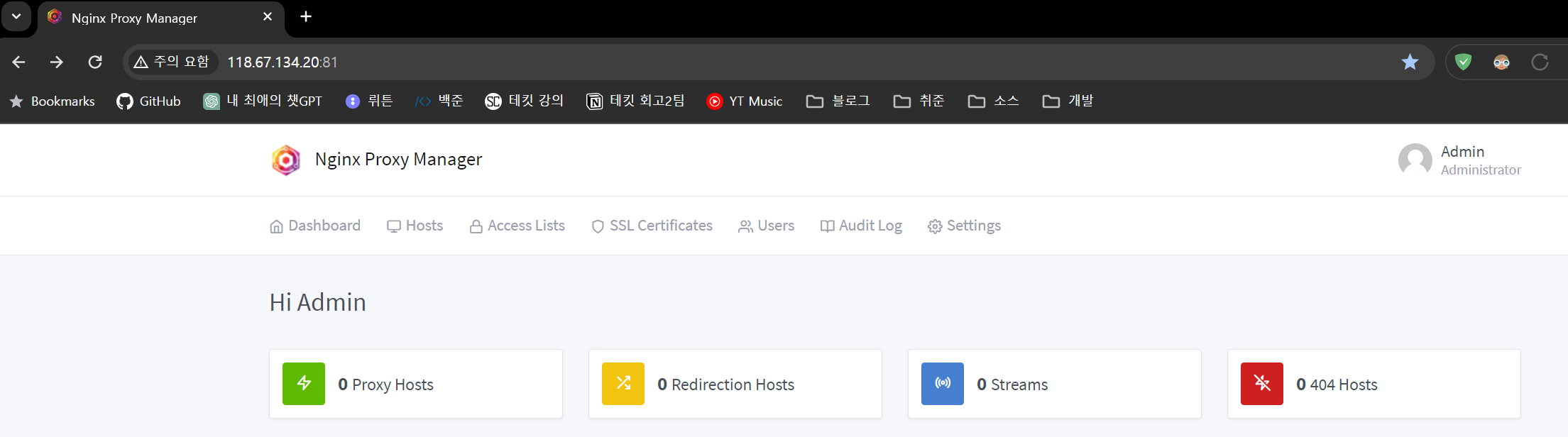The height and width of the screenshot is (437, 1568).
Task: Reload the page
Action: pyautogui.click(x=95, y=62)
